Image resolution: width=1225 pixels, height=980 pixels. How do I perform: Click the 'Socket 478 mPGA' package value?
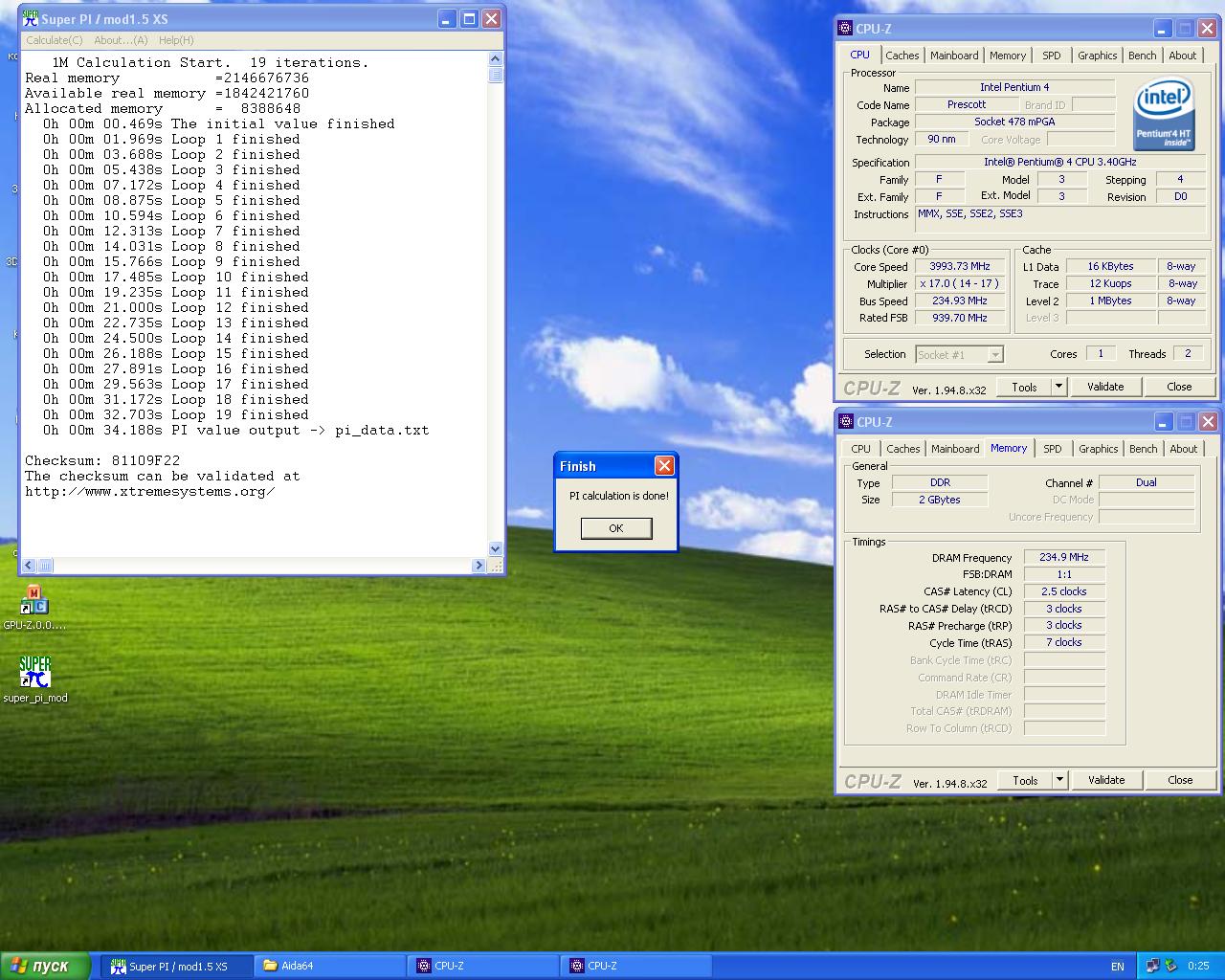coord(1014,122)
